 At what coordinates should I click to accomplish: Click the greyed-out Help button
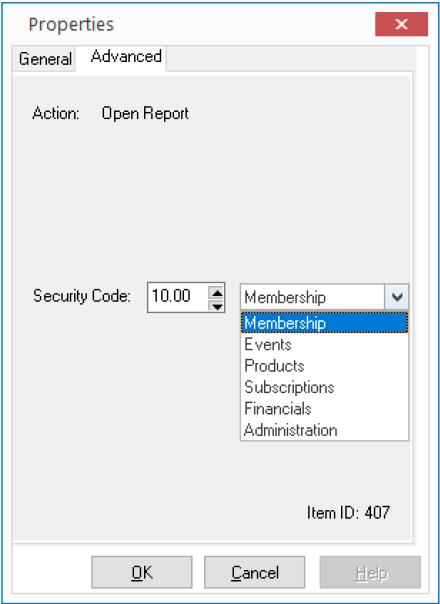[370, 572]
